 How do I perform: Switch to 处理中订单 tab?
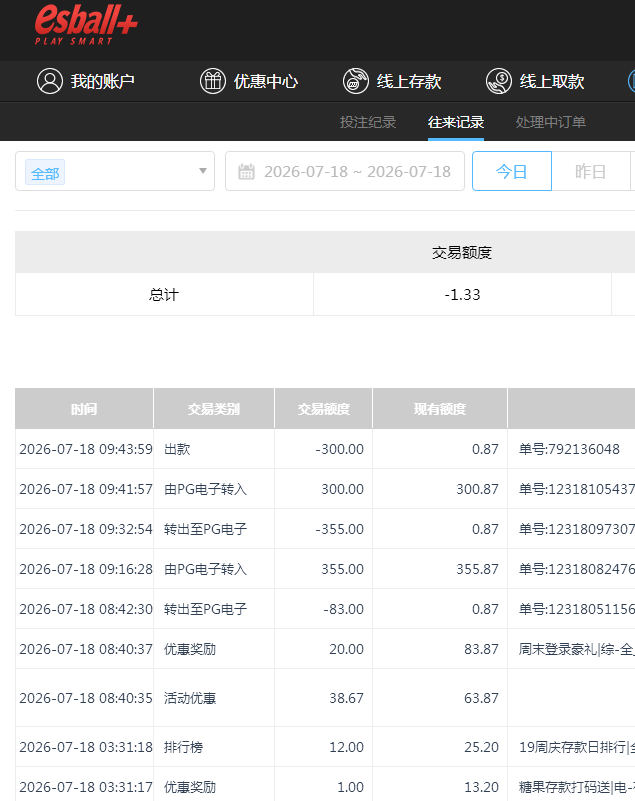point(551,122)
